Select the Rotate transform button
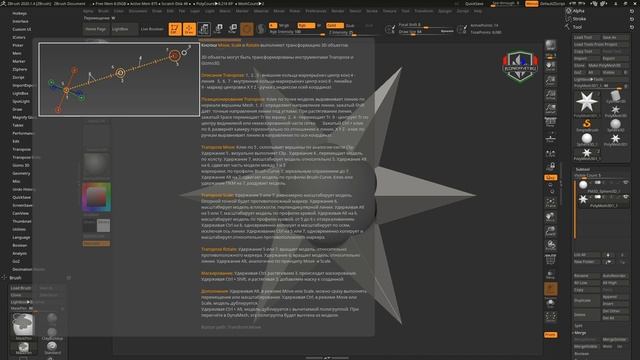 click(x=233, y=29)
